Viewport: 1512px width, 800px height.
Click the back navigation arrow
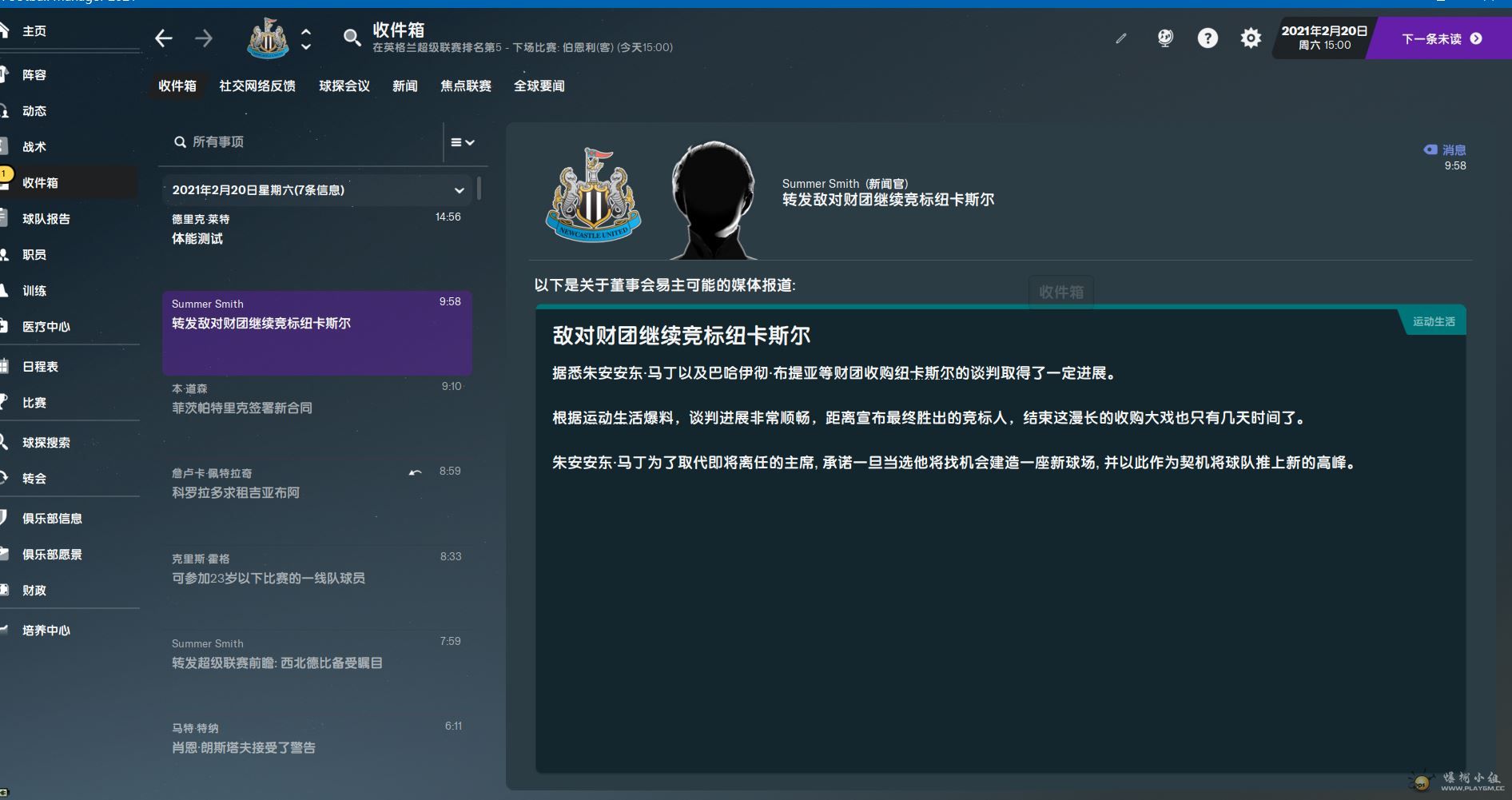164,38
